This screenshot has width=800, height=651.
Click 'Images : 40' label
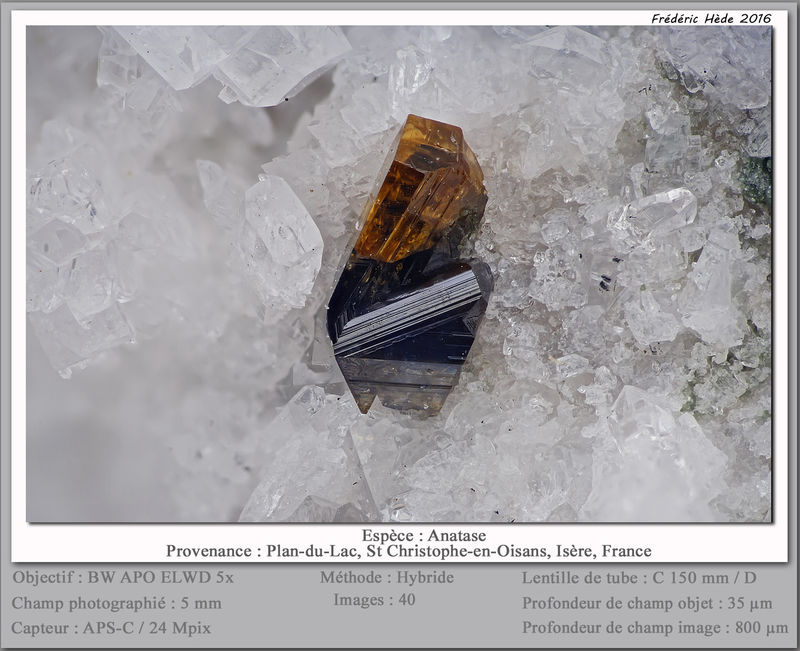click(374, 599)
